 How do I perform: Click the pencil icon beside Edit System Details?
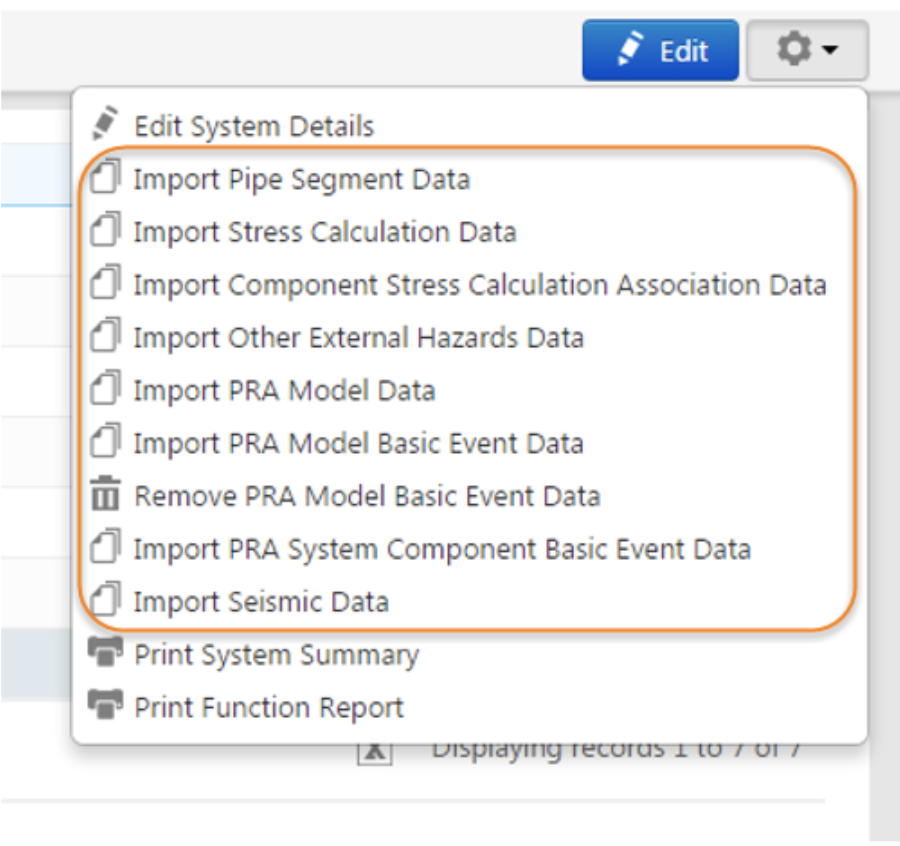coord(105,124)
